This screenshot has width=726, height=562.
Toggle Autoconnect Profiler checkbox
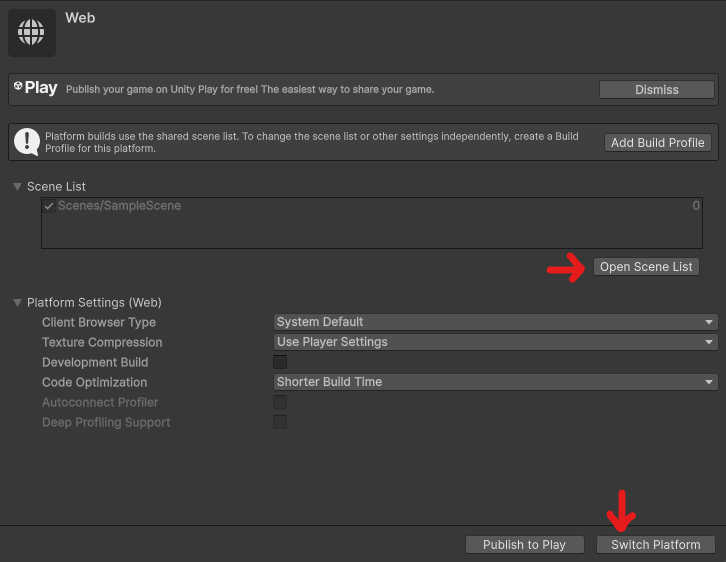click(280, 402)
